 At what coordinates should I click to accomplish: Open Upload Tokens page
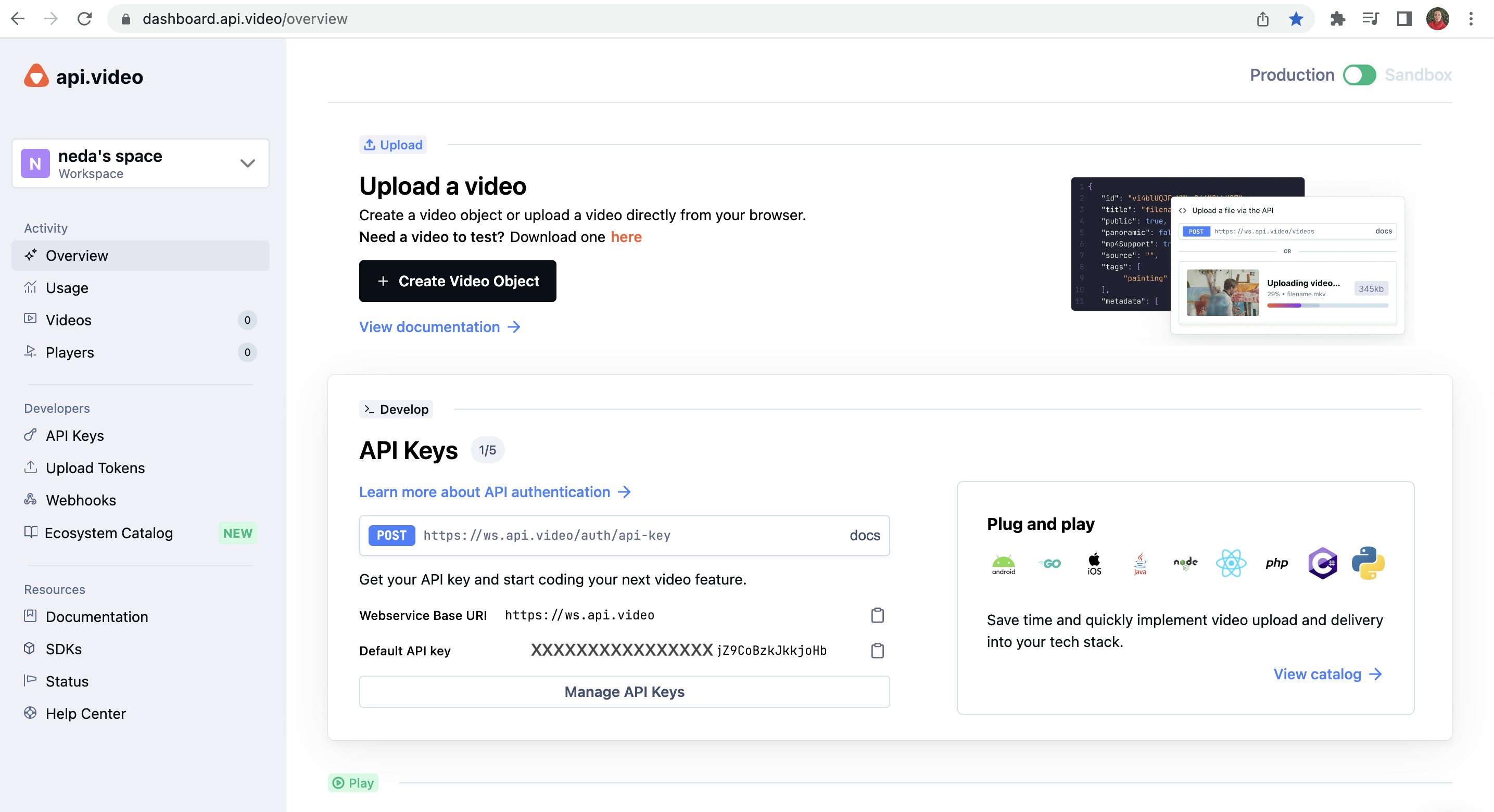click(x=95, y=468)
